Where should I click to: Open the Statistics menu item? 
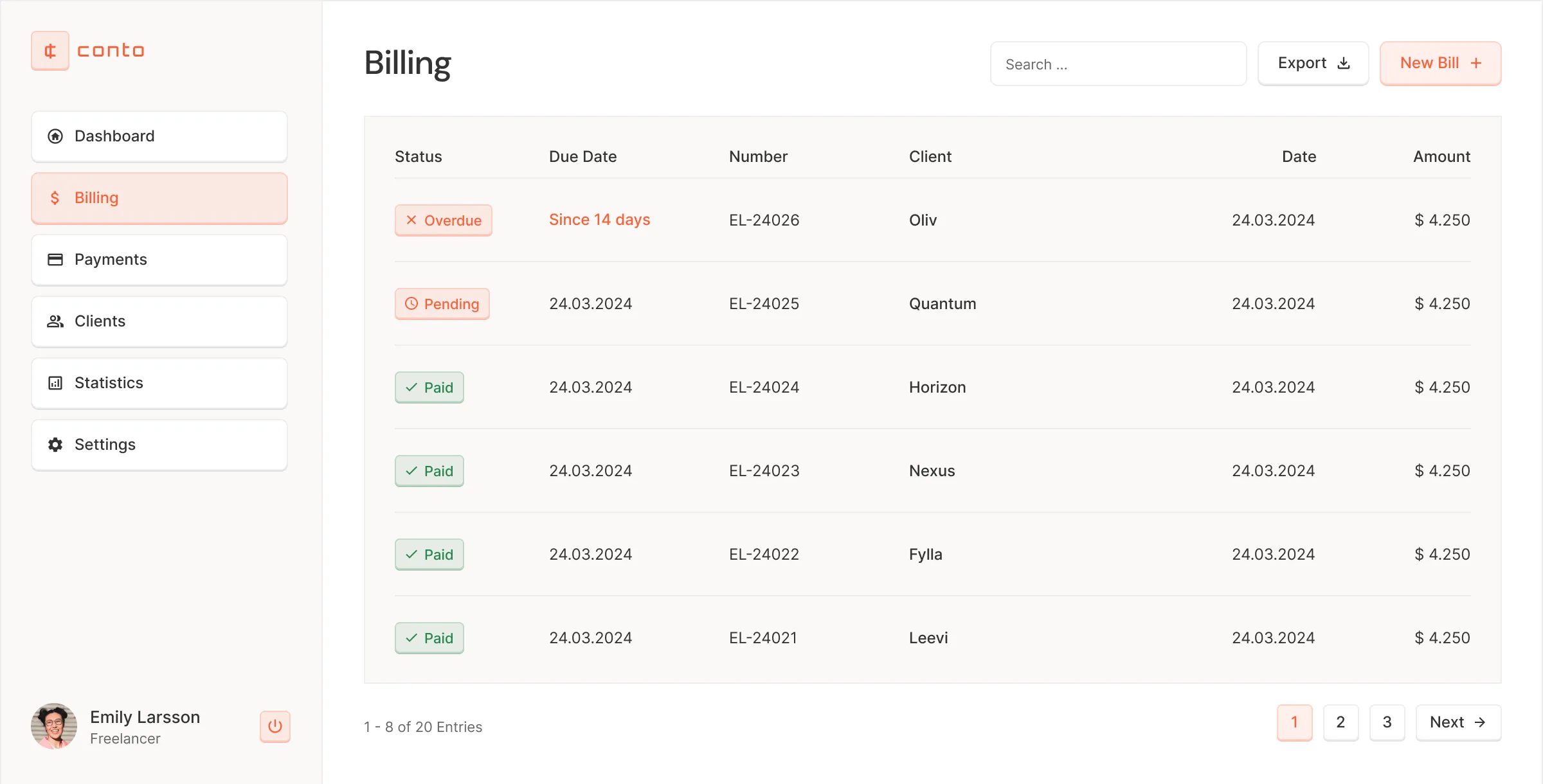pyautogui.click(x=159, y=383)
